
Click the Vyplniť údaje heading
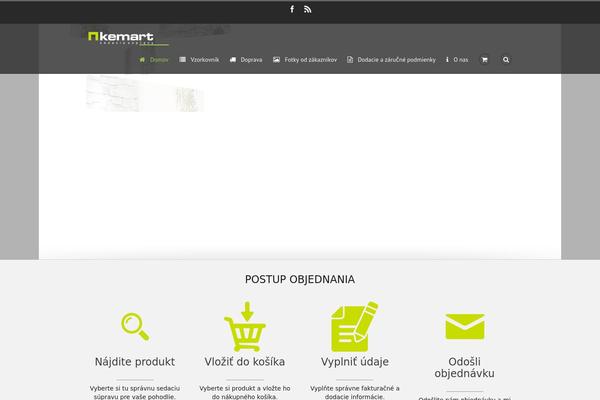coord(355,362)
